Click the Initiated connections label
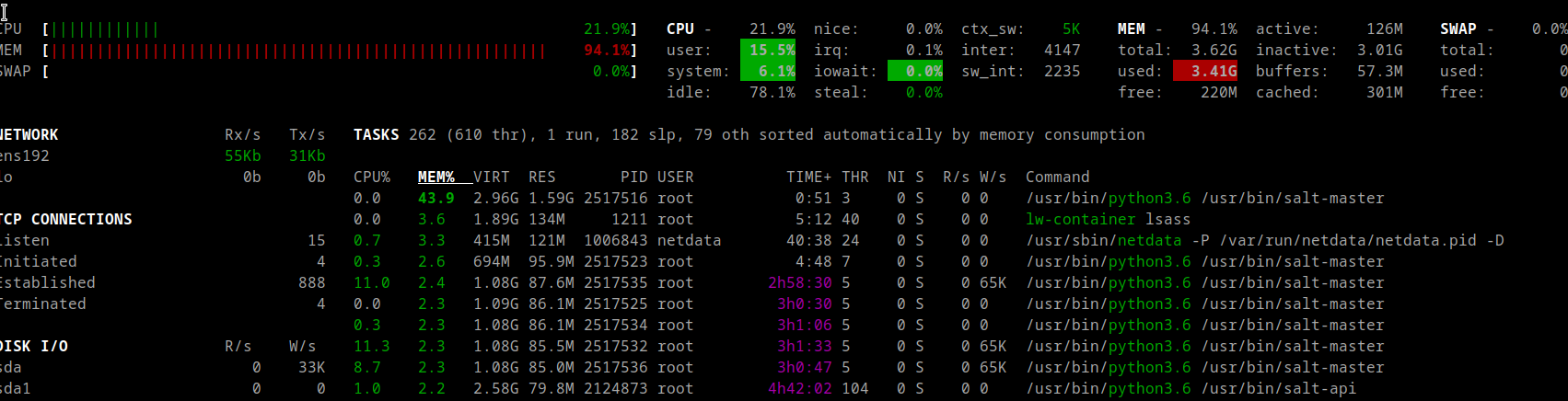 (39, 262)
